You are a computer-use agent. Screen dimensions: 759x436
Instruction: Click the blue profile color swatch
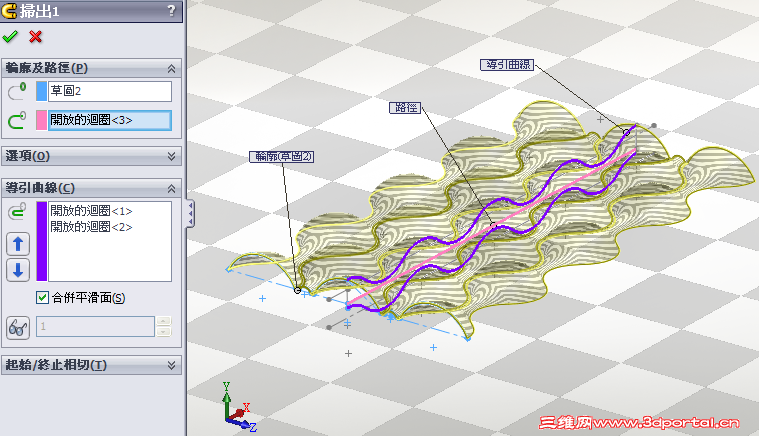point(42,91)
